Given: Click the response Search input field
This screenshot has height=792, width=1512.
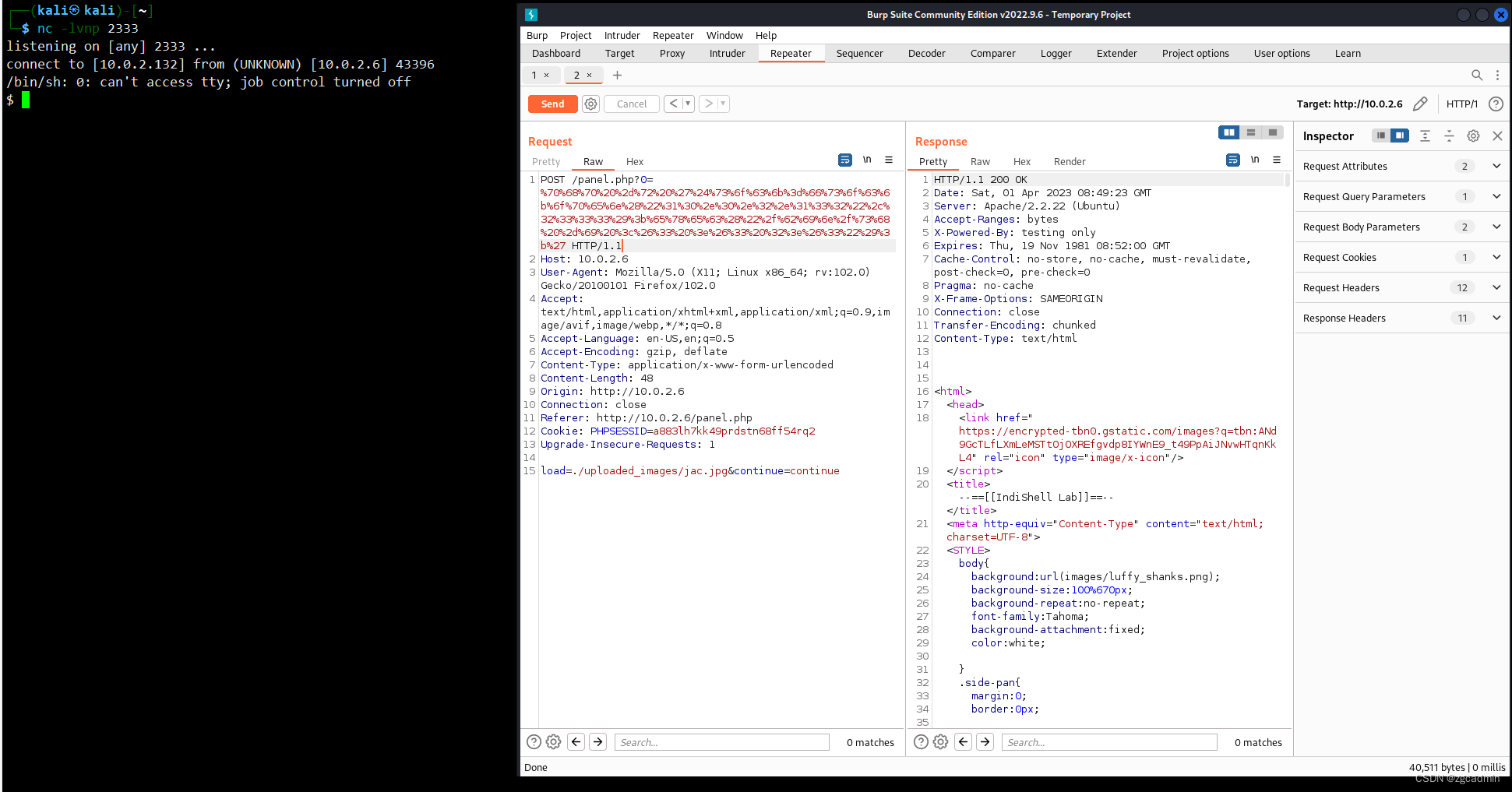Looking at the screenshot, I should (x=1108, y=742).
